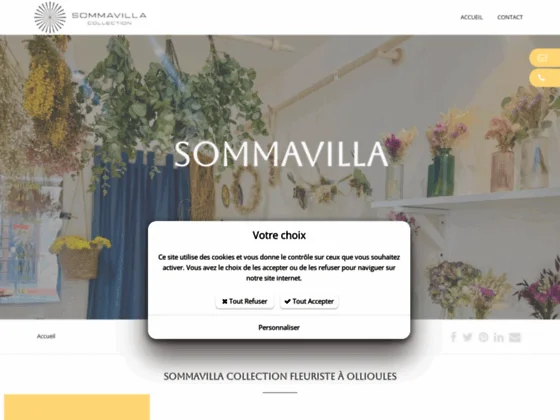Click the Votre choix dialog title

tap(279, 235)
